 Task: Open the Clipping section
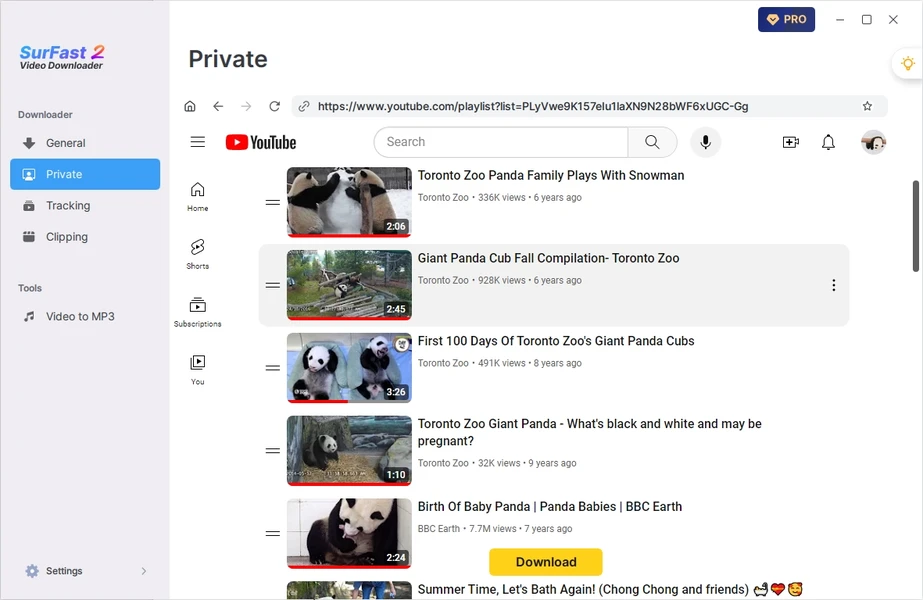[x=85, y=237]
